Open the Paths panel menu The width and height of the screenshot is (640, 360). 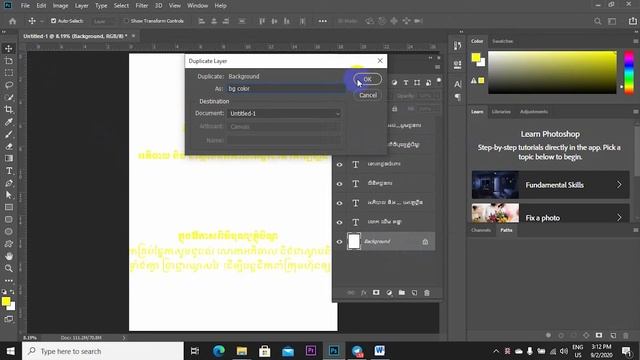coord(636,230)
